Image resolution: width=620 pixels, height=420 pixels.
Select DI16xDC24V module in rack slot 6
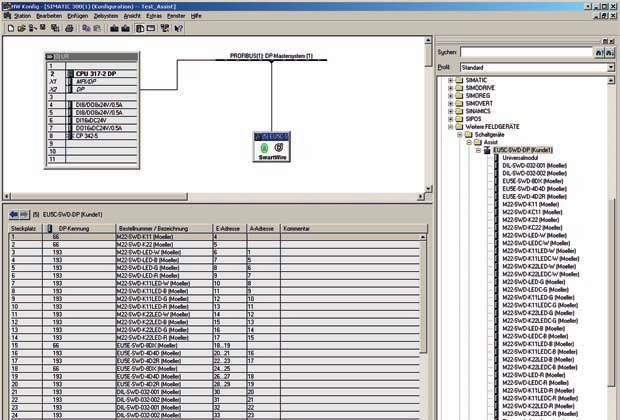pos(91,120)
